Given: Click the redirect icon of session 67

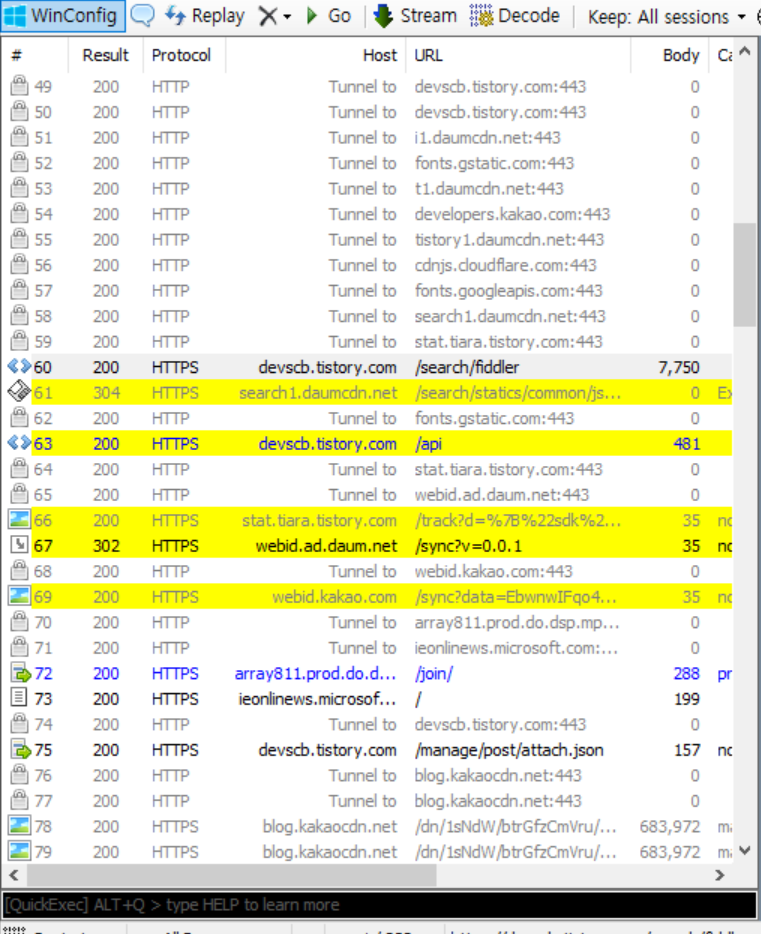Looking at the screenshot, I should click(x=20, y=545).
